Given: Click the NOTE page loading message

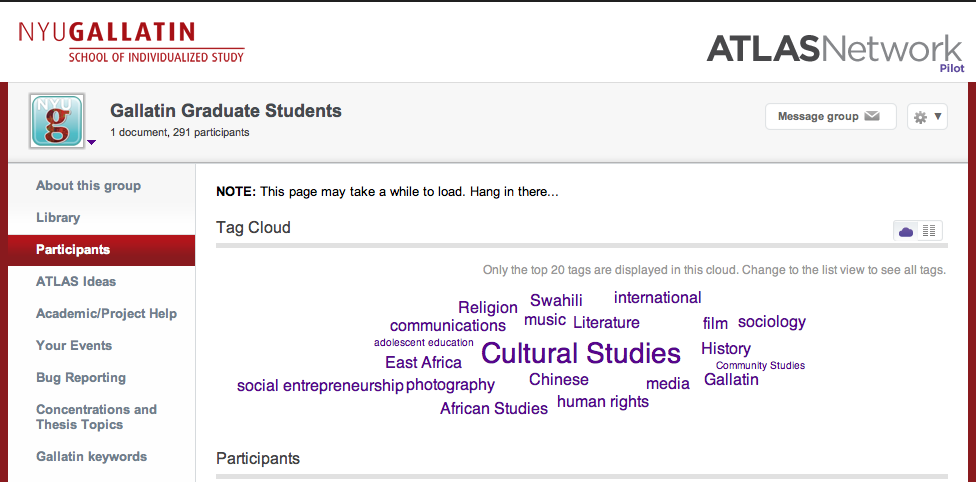Looking at the screenshot, I should (387, 192).
